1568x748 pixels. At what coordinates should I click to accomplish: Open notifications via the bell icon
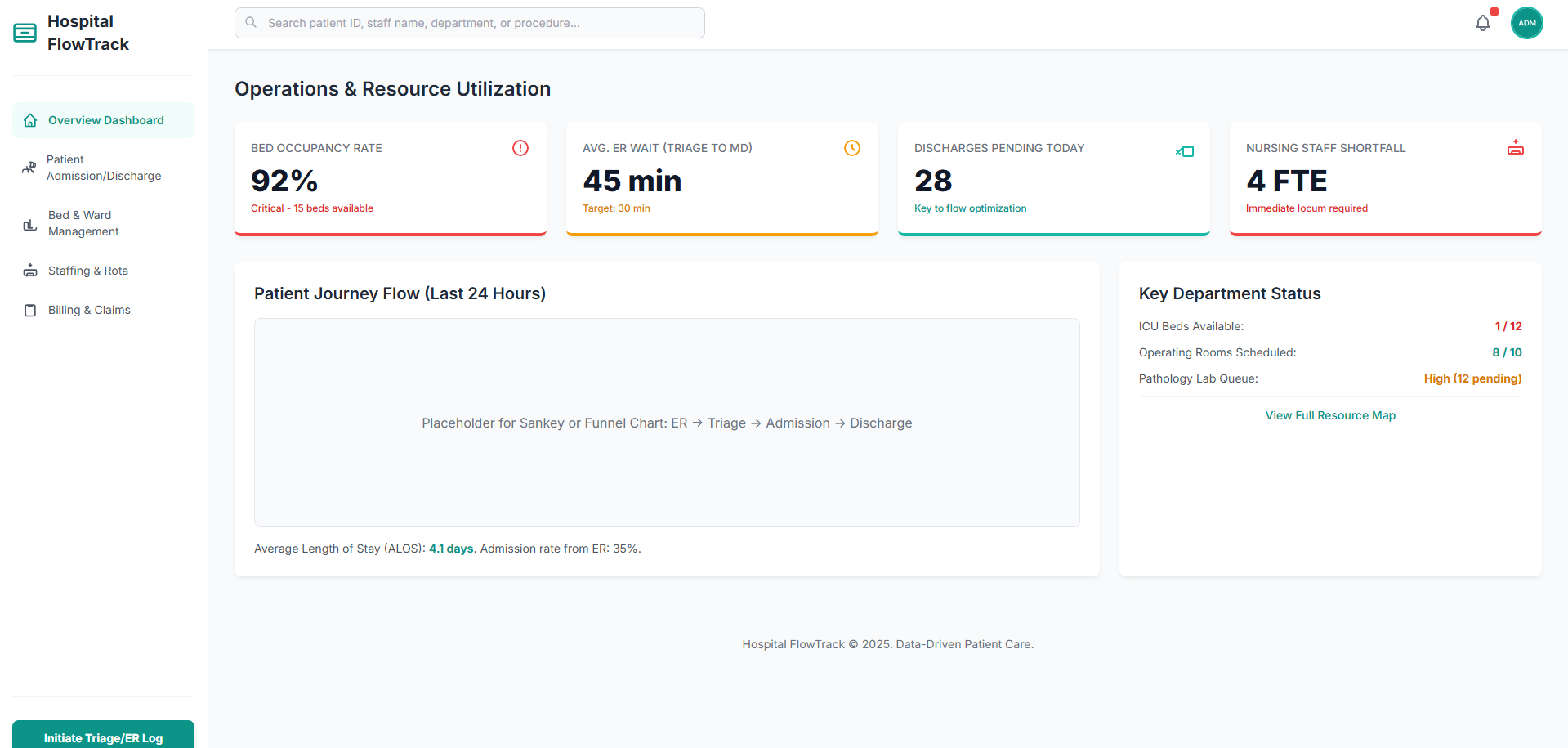[x=1482, y=23]
